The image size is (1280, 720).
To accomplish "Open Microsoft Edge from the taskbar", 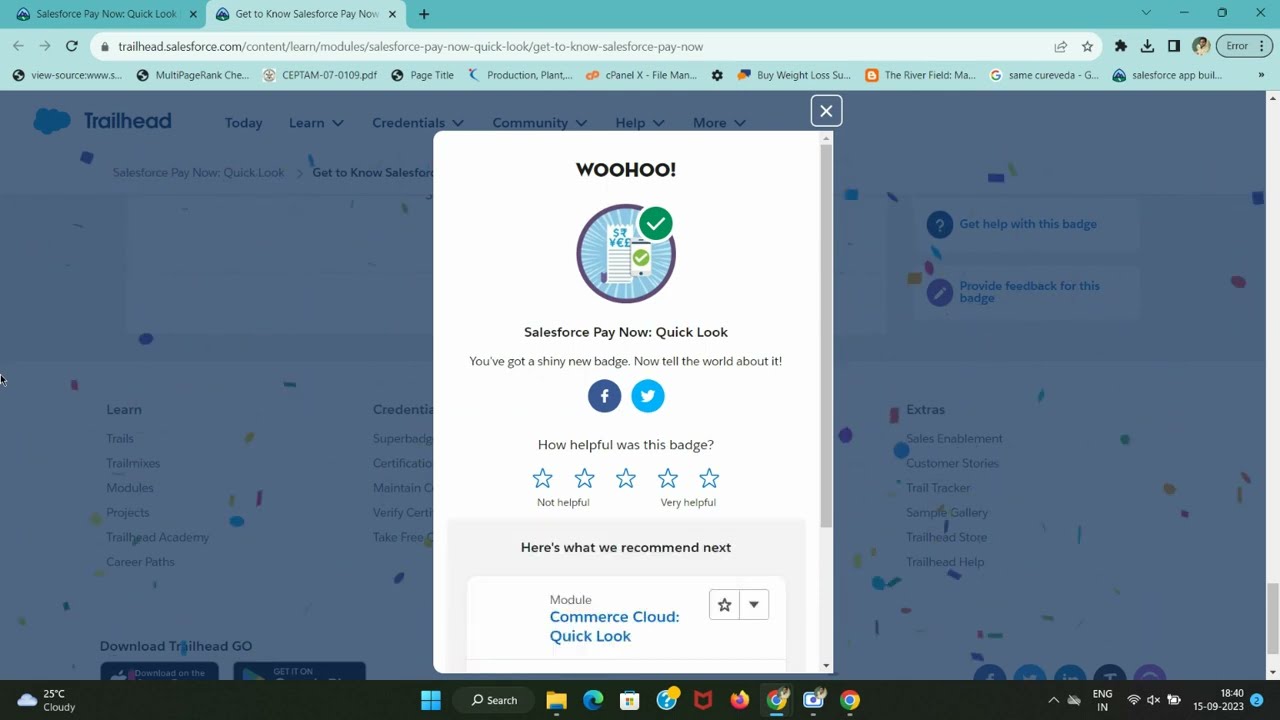I will click(x=593, y=700).
